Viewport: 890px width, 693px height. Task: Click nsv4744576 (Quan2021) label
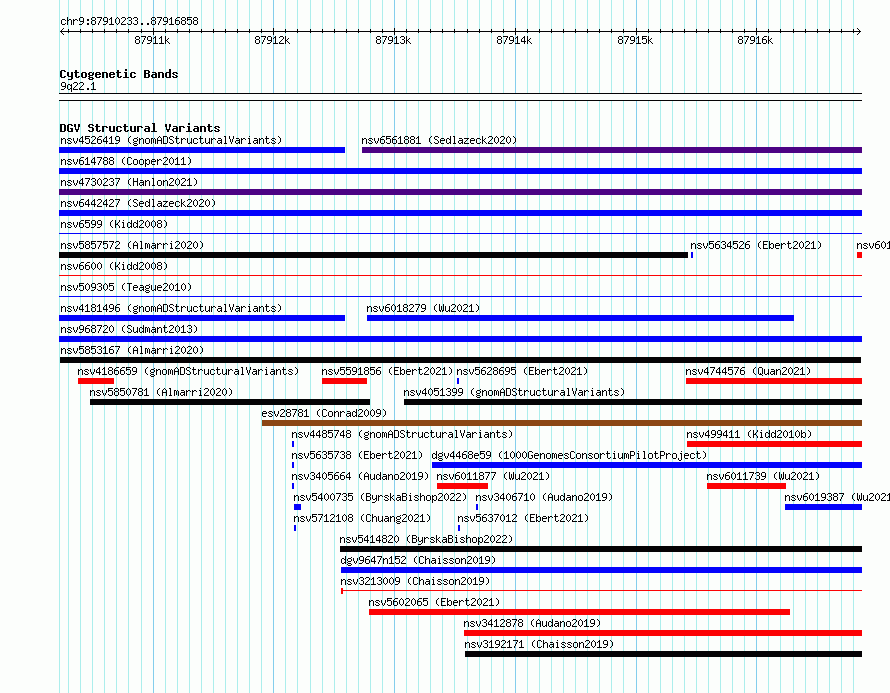click(748, 371)
